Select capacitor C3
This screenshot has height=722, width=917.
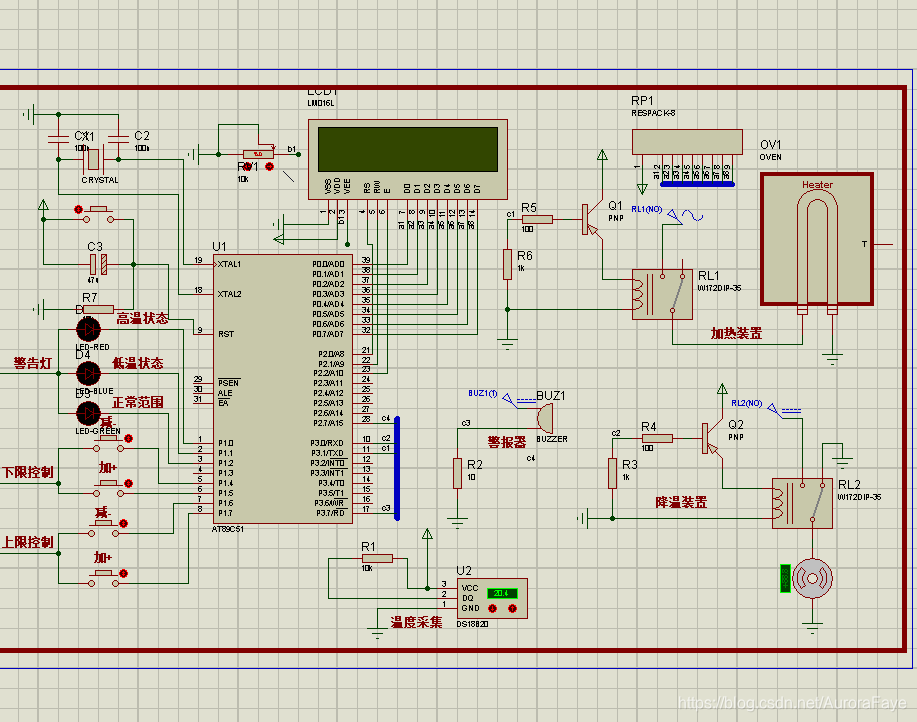(x=98, y=264)
